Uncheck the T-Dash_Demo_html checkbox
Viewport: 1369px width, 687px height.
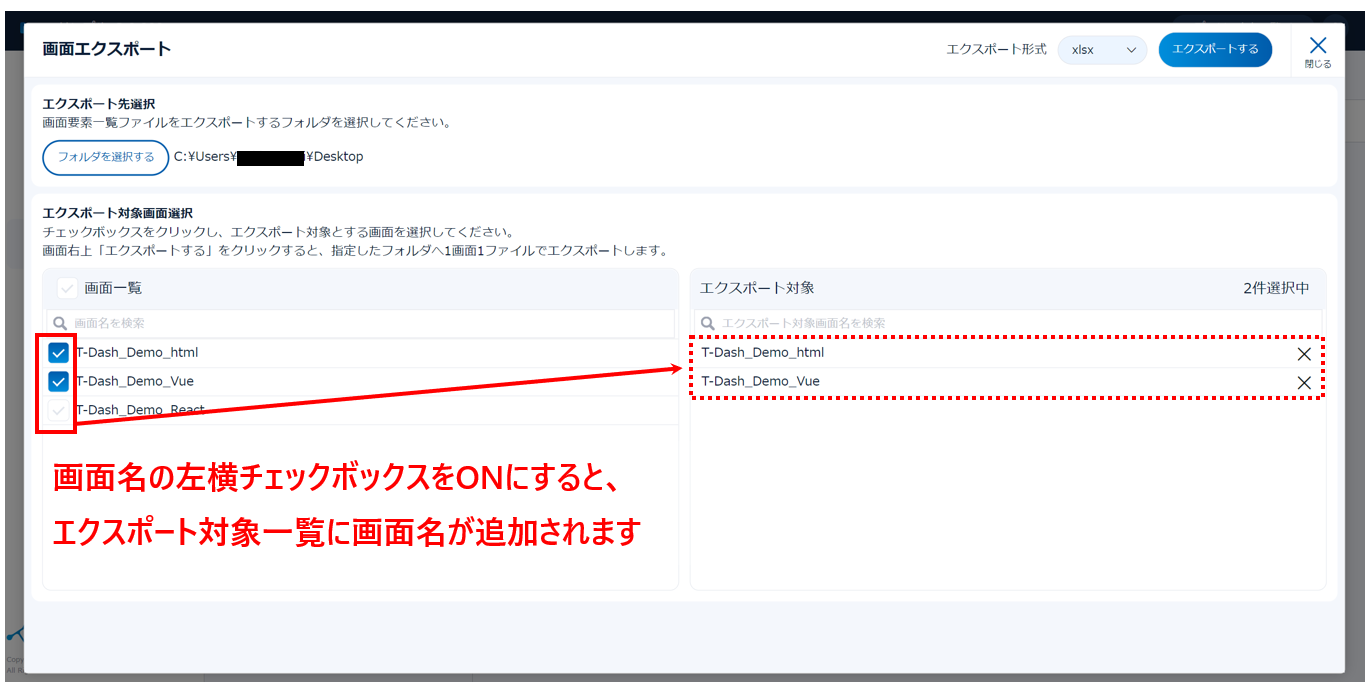59,353
